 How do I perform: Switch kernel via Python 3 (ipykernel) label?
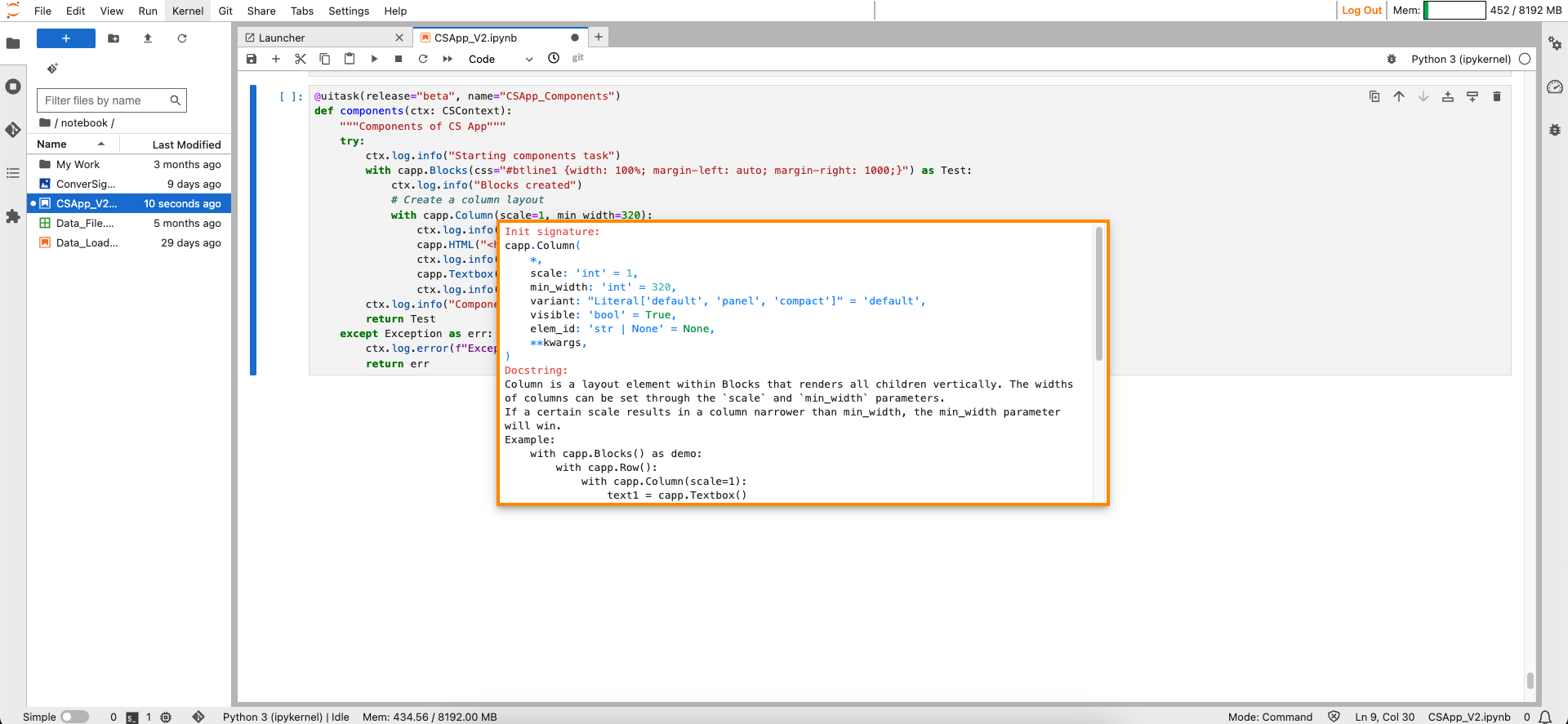tap(1461, 59)
